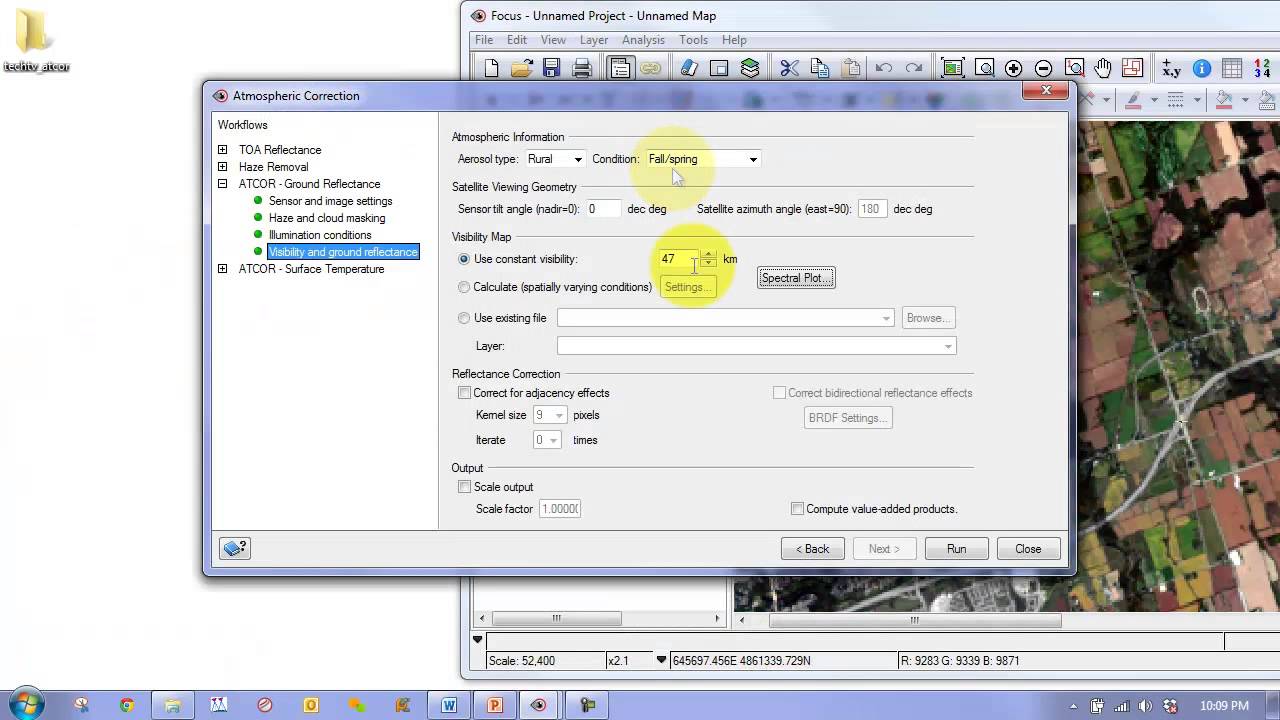Enable Correct for adjacency effects

pos(464,393)
